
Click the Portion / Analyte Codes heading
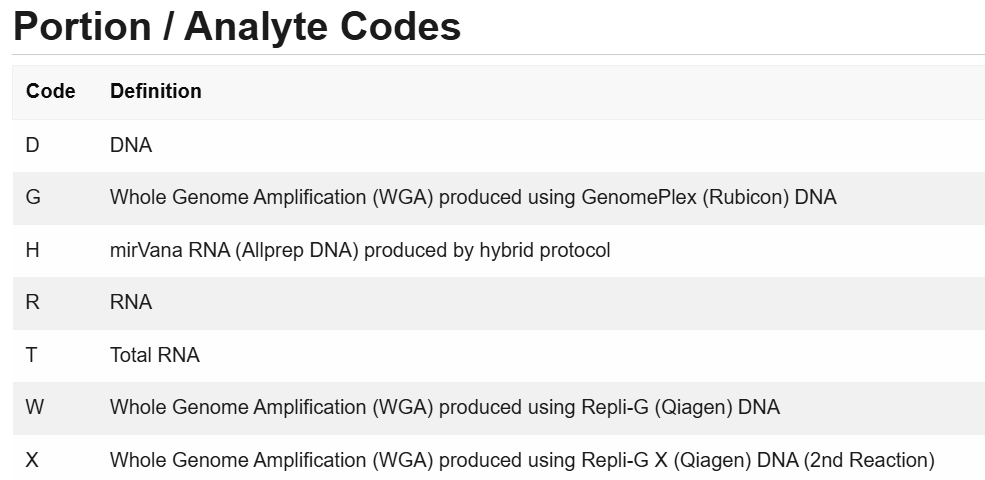coord(237,27)
